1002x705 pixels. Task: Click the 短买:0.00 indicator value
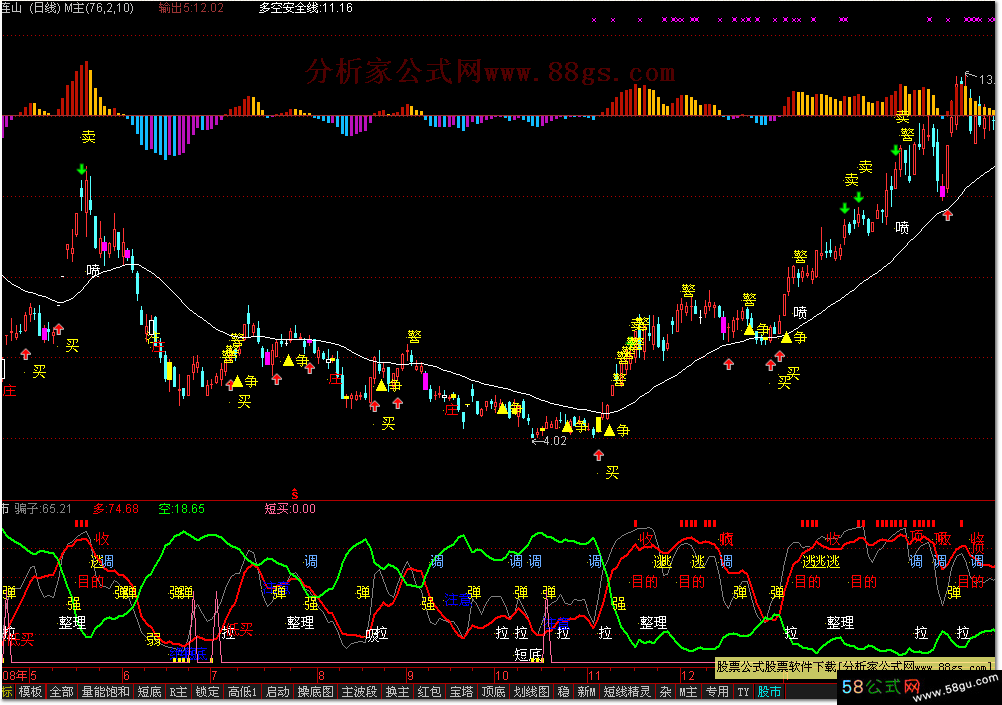[290, 509]
